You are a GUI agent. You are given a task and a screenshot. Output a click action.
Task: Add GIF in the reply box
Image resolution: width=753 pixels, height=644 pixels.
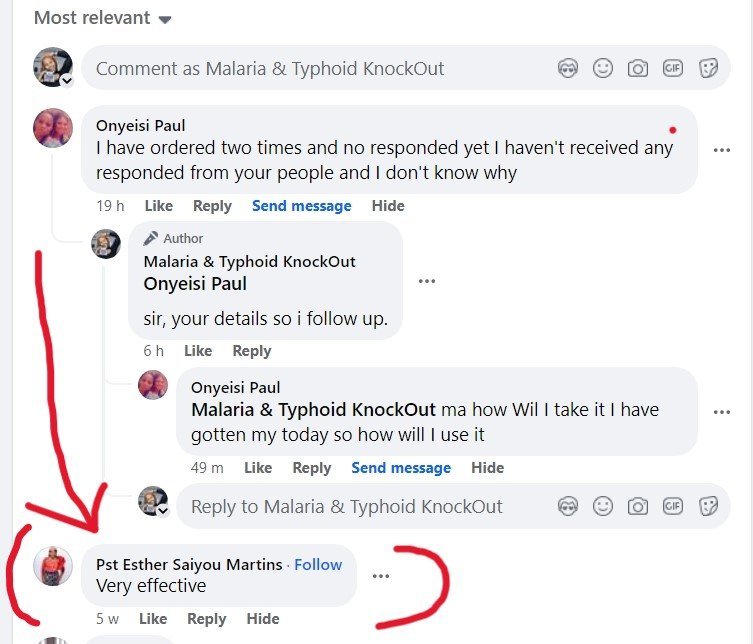point(673,506)
